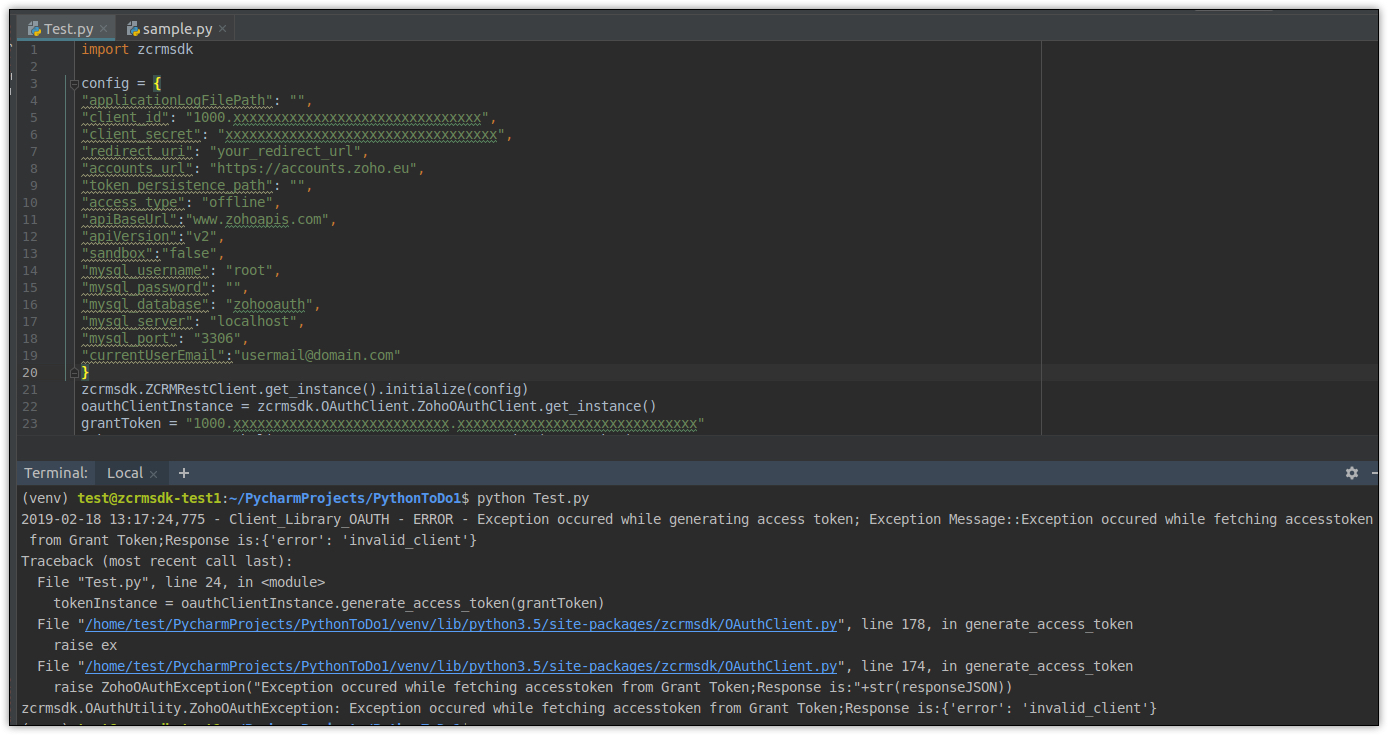Screen dimensions: 1388x735
Task: Click the final zcrmsdk.OAuthUtility.ZohoOAuthException line
Action: coord(589,708)
